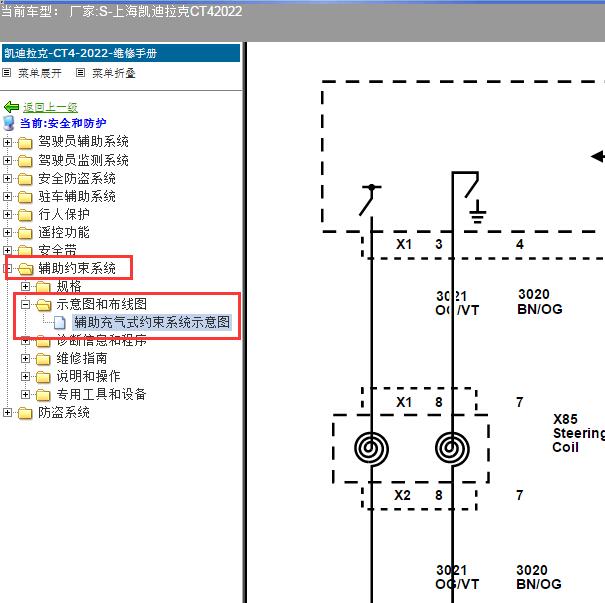Select the 驾驶员监测系统 folder label
605x603 pixels.
83,160
